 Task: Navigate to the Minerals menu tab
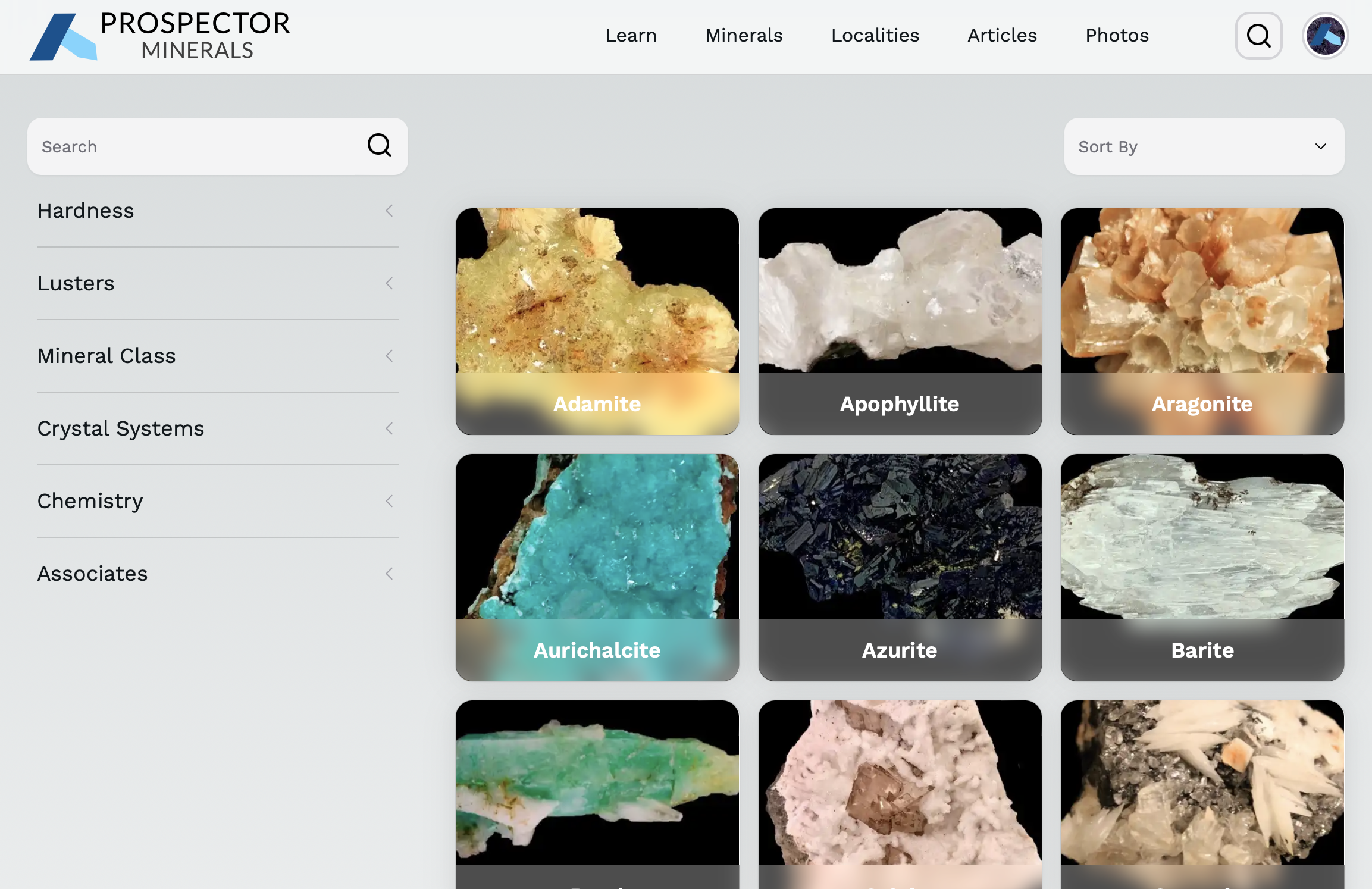click(x=744, y=35)
